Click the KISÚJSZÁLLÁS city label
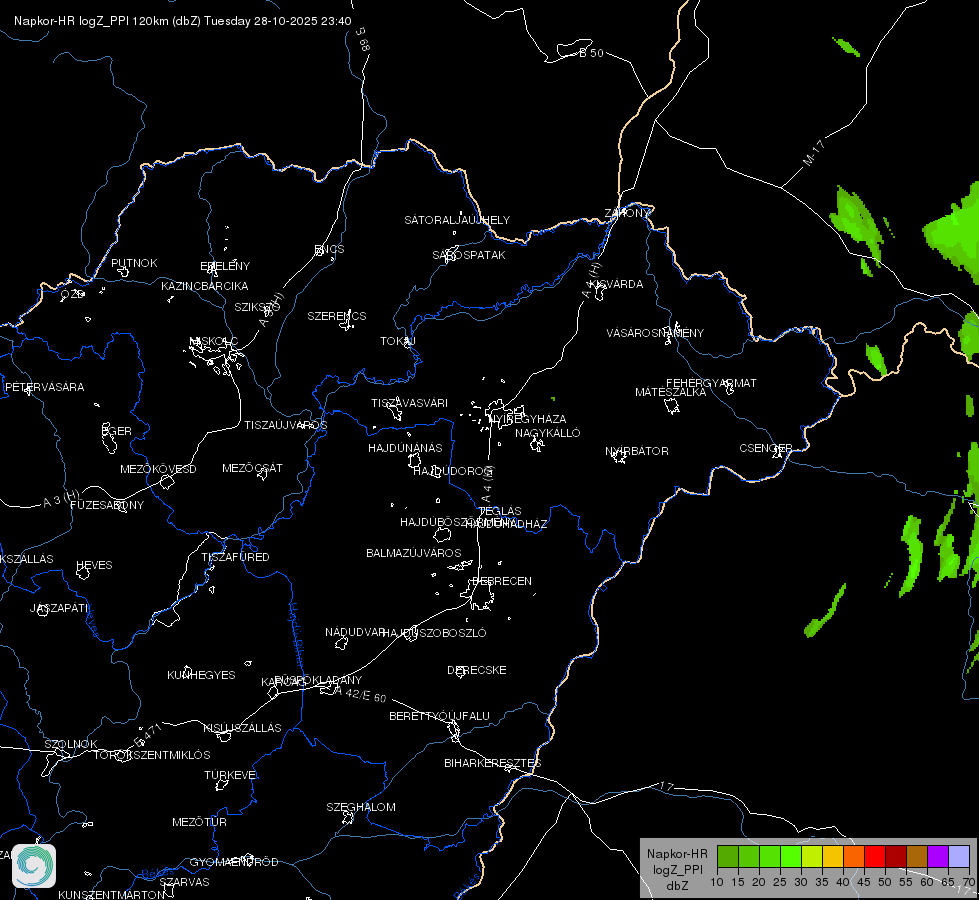Screen dimensions: 979x900 [242, 728]
